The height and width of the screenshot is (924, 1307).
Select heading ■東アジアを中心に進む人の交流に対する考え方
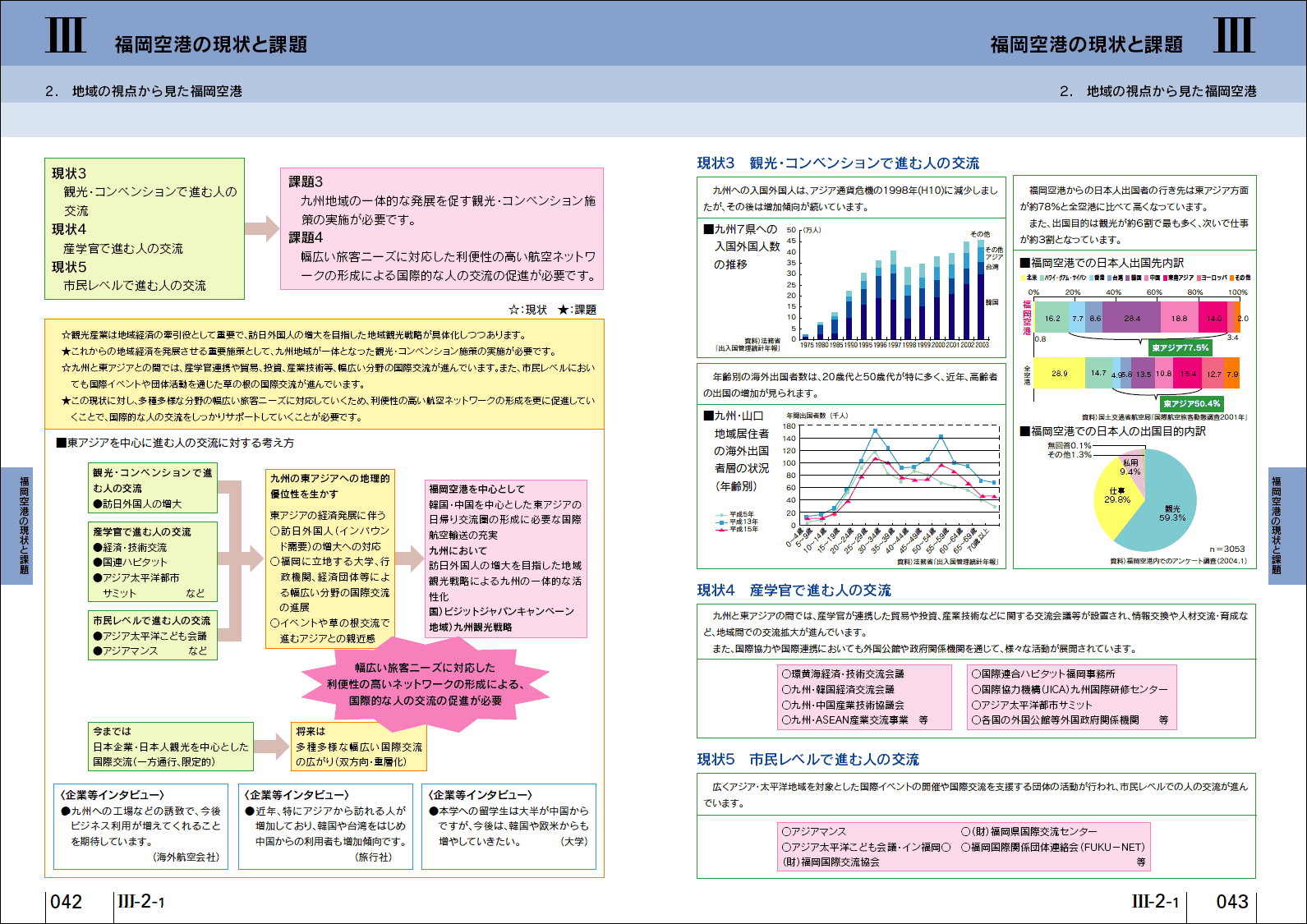pos(175,443)
